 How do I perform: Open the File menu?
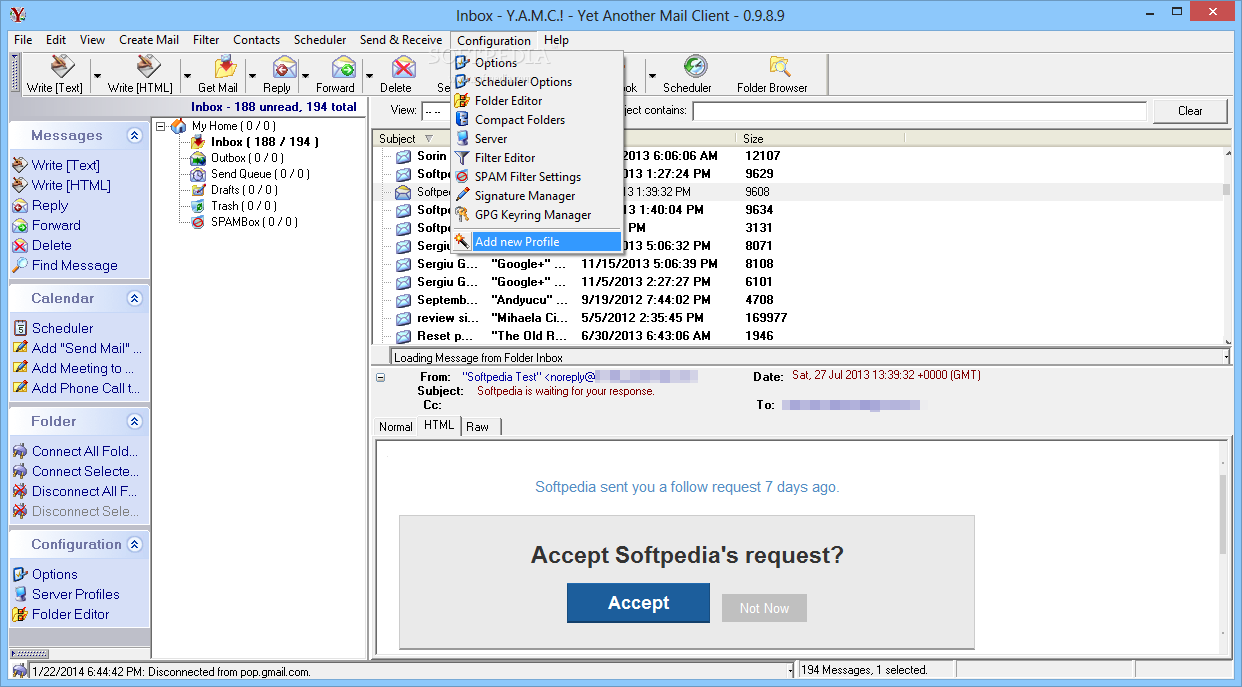23,40
